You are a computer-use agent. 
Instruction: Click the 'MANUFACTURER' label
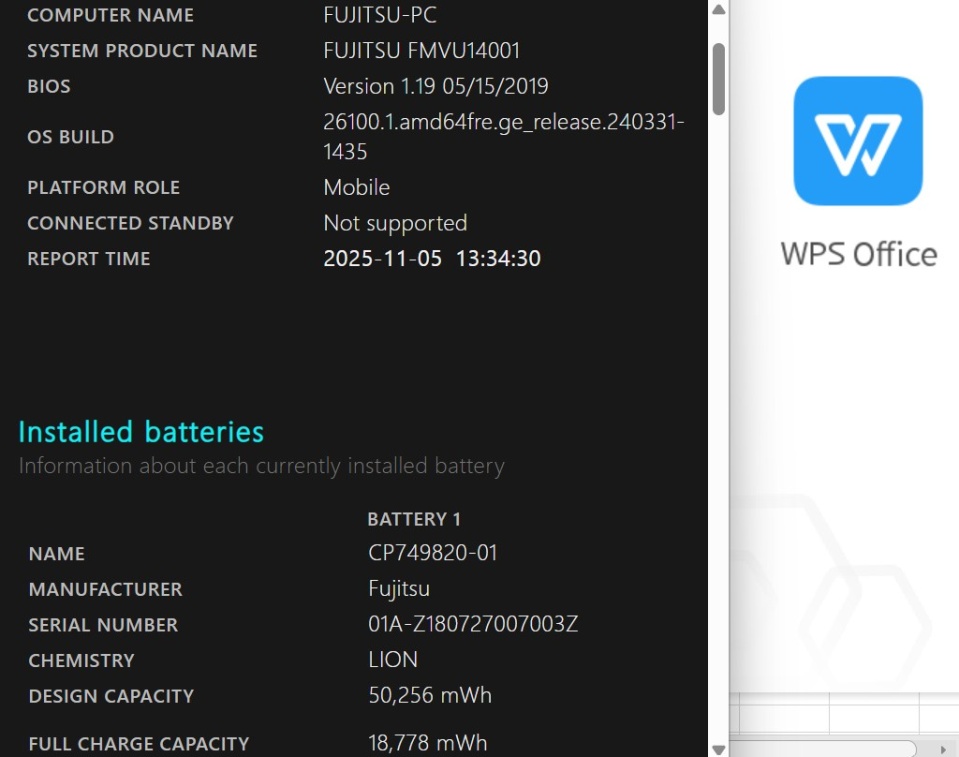pos(106,589)
